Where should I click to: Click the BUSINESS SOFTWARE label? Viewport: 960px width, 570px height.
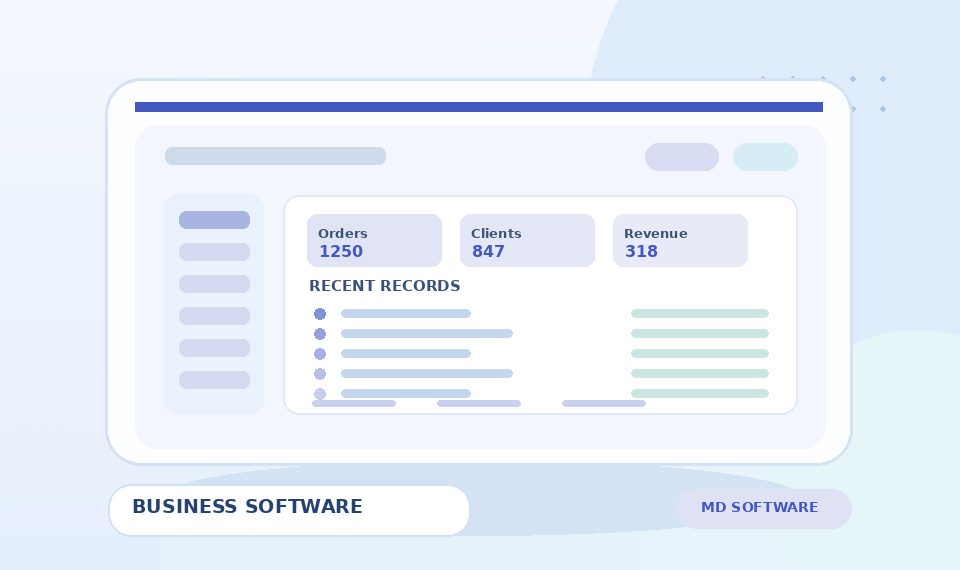(x=247, y=507)
